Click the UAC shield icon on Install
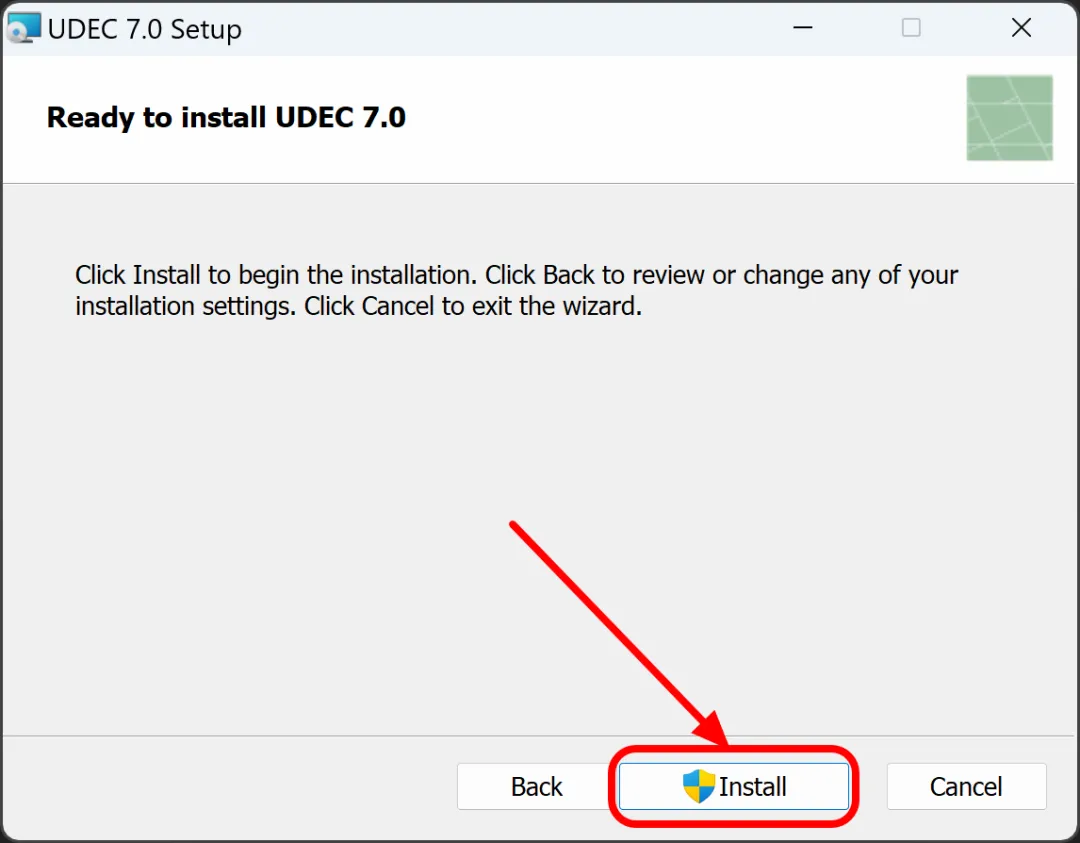The height and width of the screenshot is (843, 1080). pyautogui.click(x=698, y=786)
